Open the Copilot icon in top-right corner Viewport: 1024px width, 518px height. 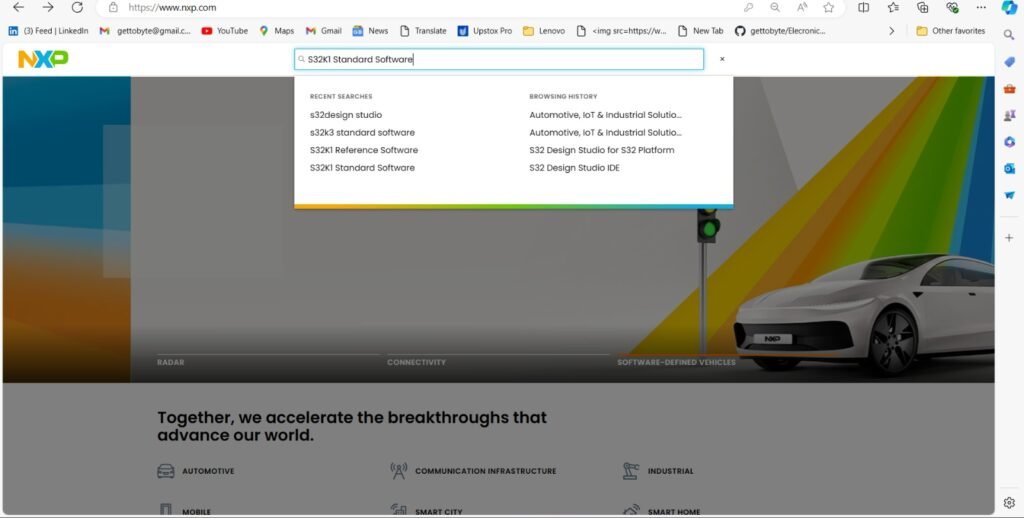(x=1009, y=8)
